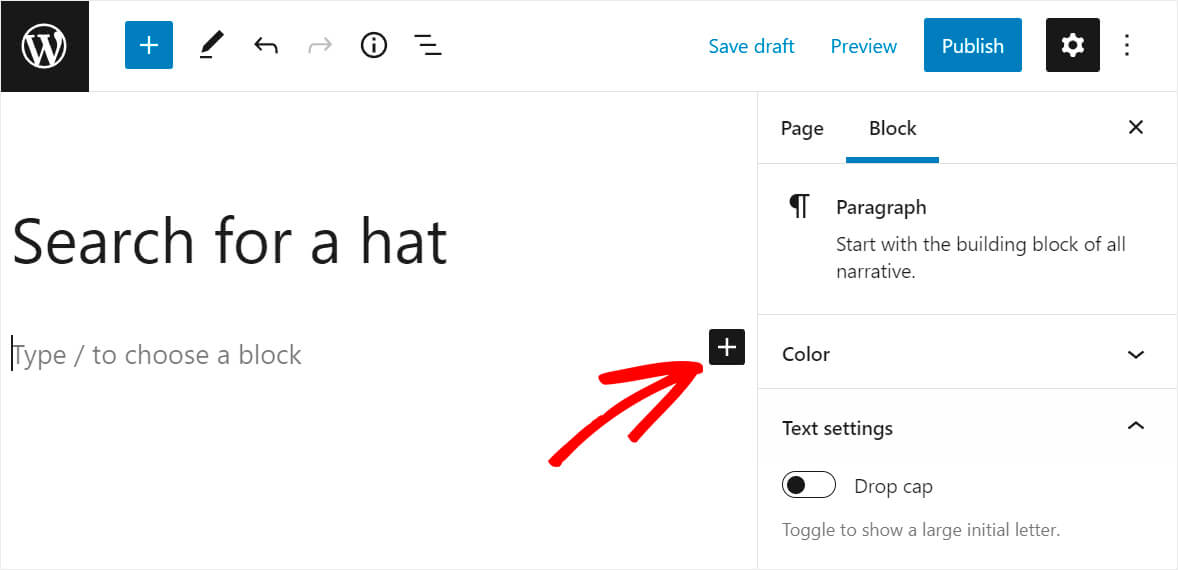1178x570 pixels.
Task: Open document Details info icon
Action: (373, 46)
